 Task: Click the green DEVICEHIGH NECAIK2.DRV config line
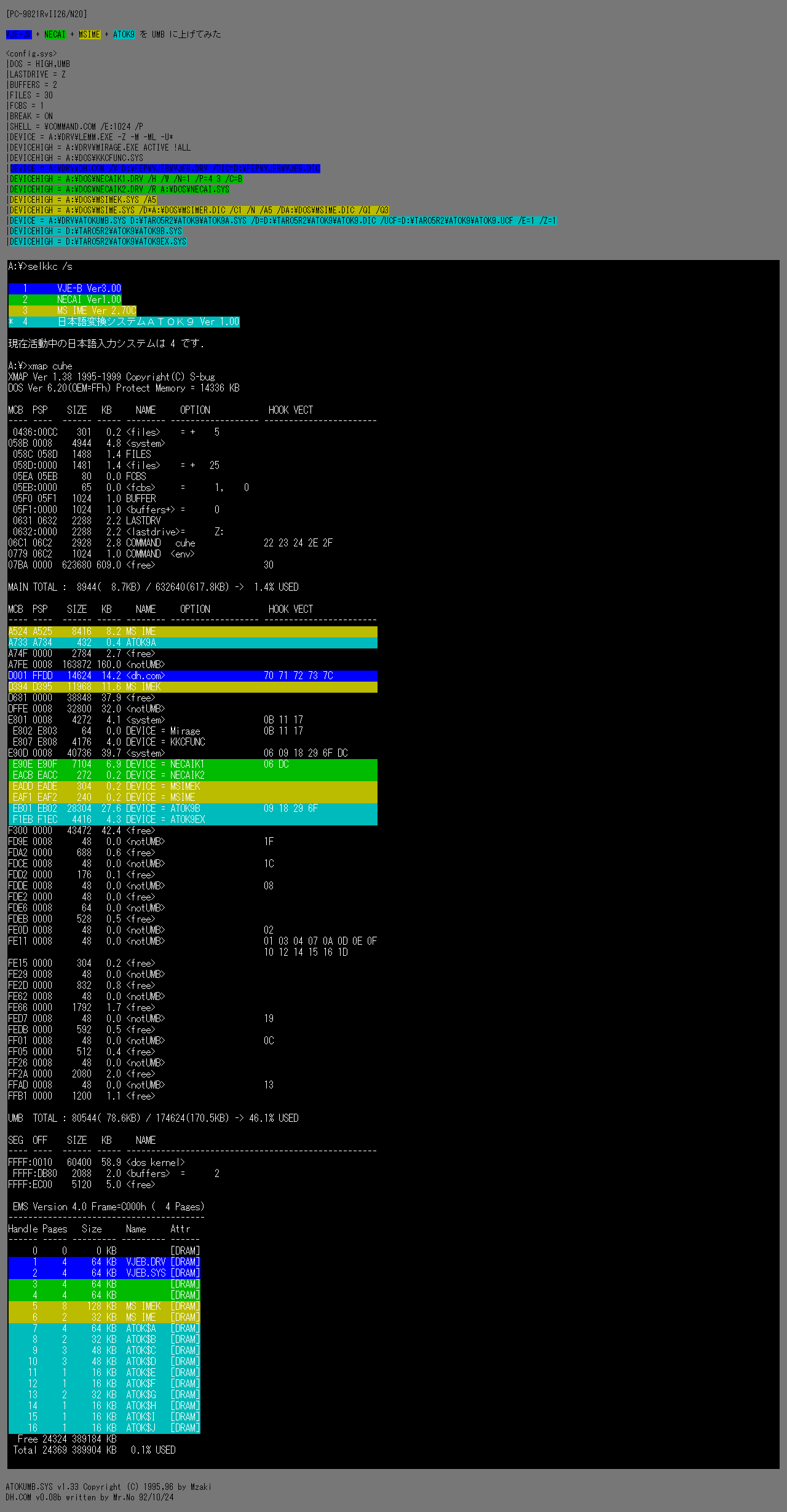point(119,189)
